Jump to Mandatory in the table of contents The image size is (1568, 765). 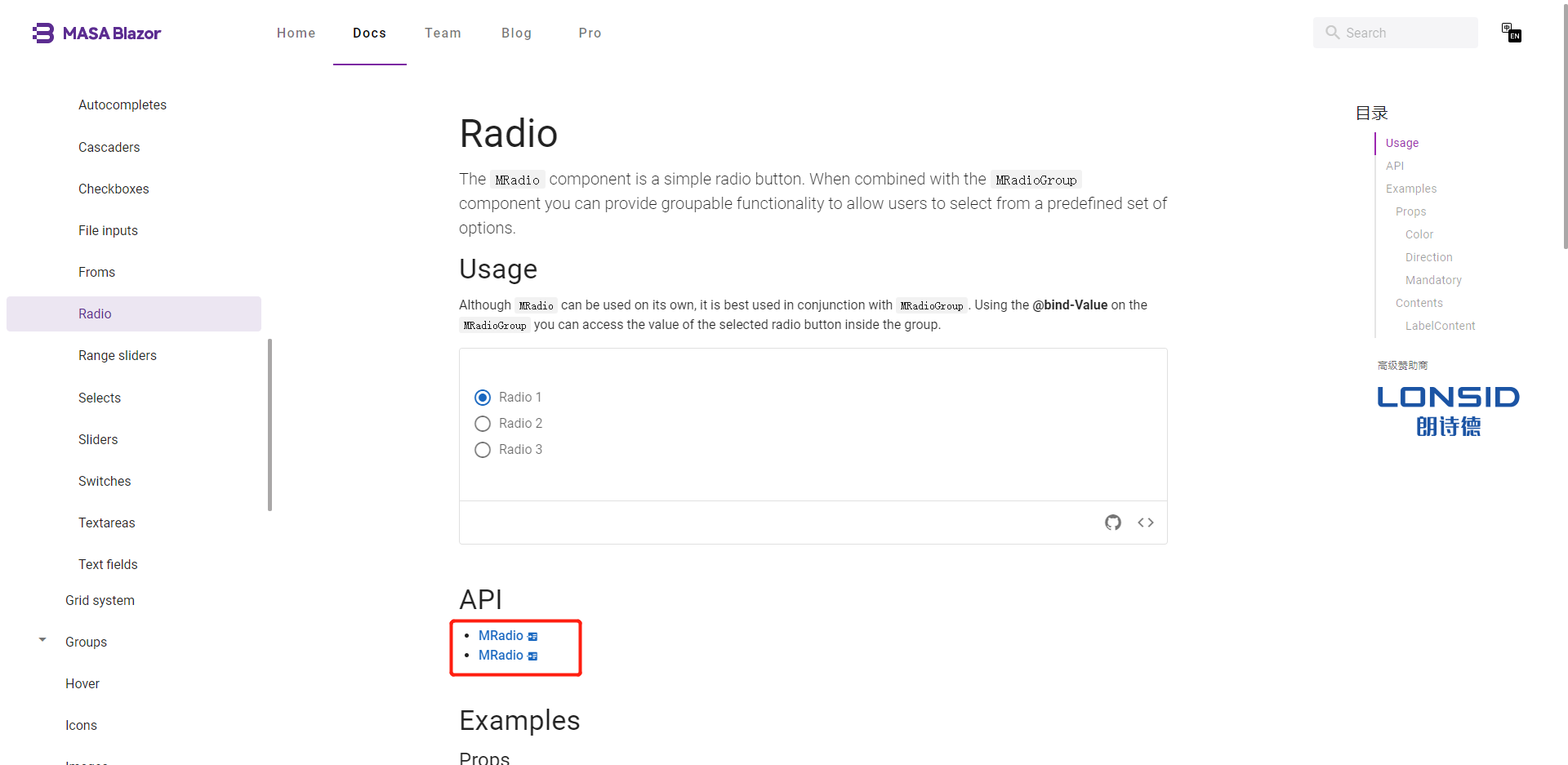click(x=1433, y=280)
